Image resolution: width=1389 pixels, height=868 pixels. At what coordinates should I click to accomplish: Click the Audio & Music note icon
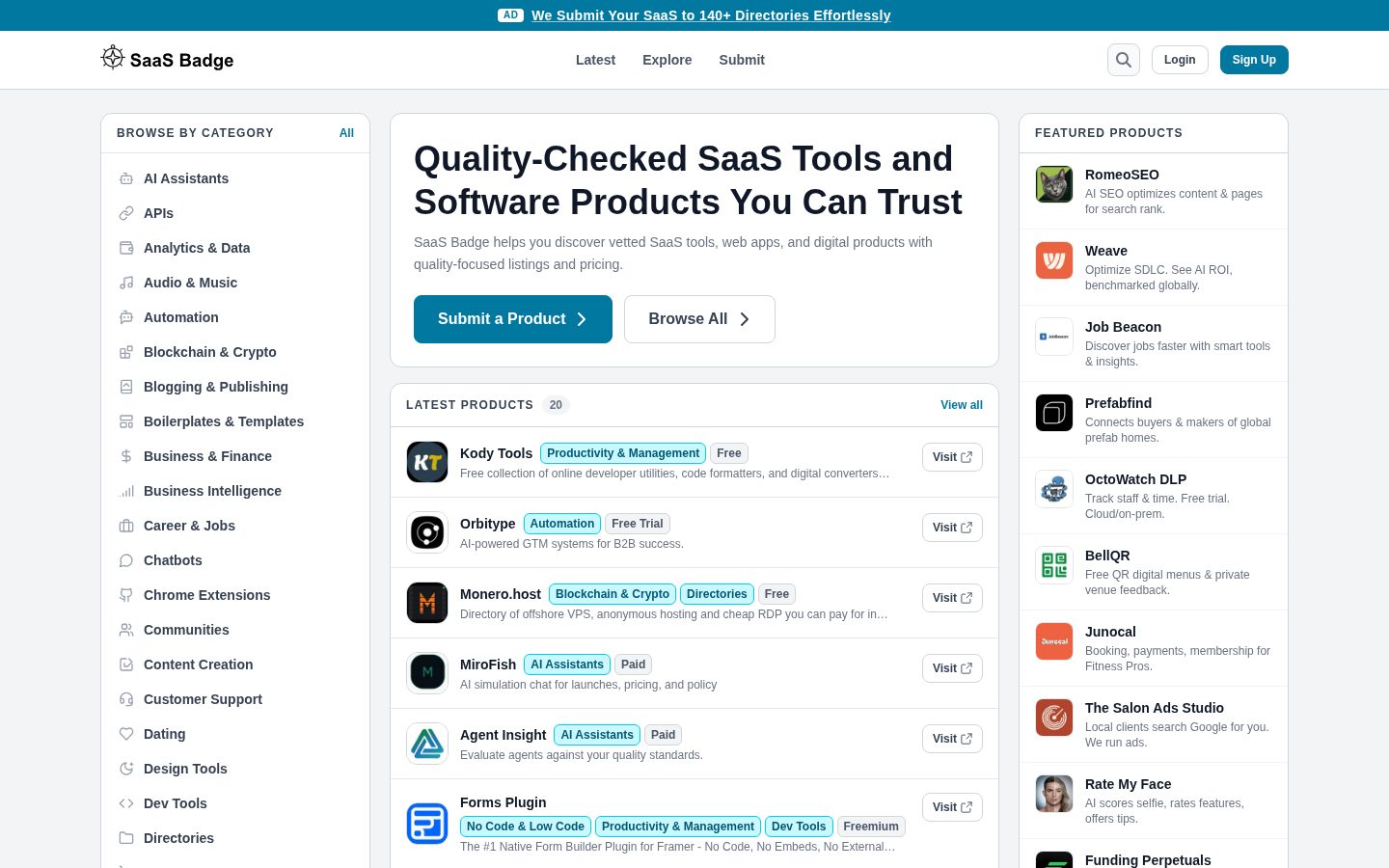pyautogui.click(x=126, y=283)
